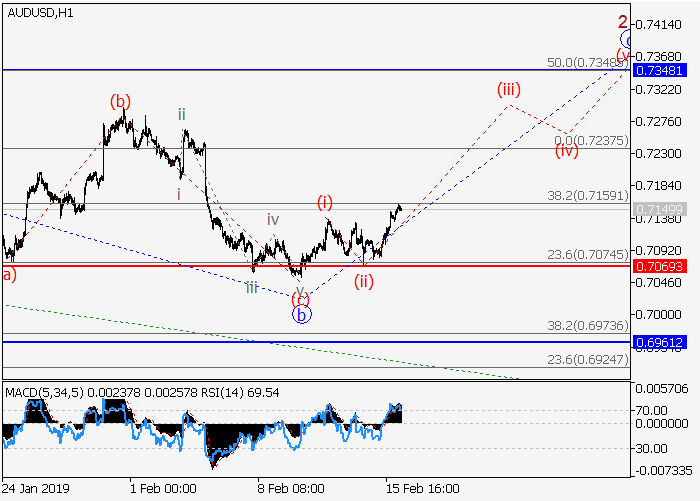The image size is (700, 501).
Task: Select the large red 2 wave label
Action: tap(622, 22)
